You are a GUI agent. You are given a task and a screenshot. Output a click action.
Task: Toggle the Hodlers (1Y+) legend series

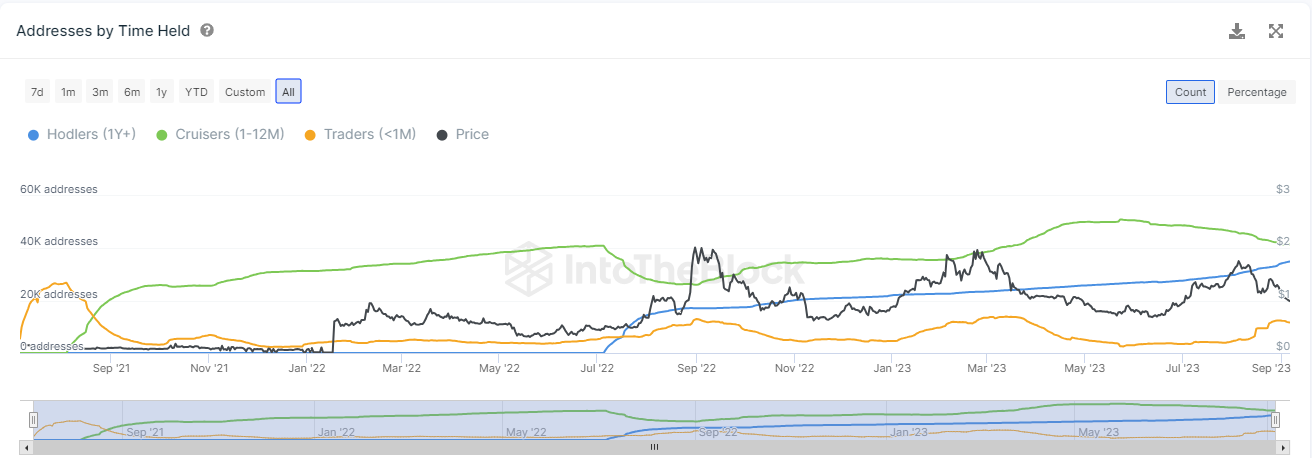pos(82,134)
